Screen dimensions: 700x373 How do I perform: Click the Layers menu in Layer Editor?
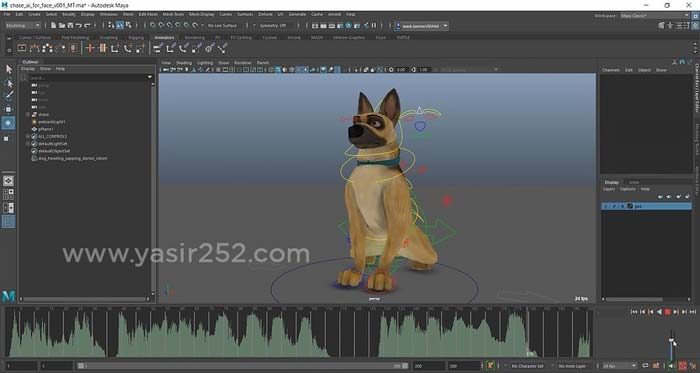point(609,189)
